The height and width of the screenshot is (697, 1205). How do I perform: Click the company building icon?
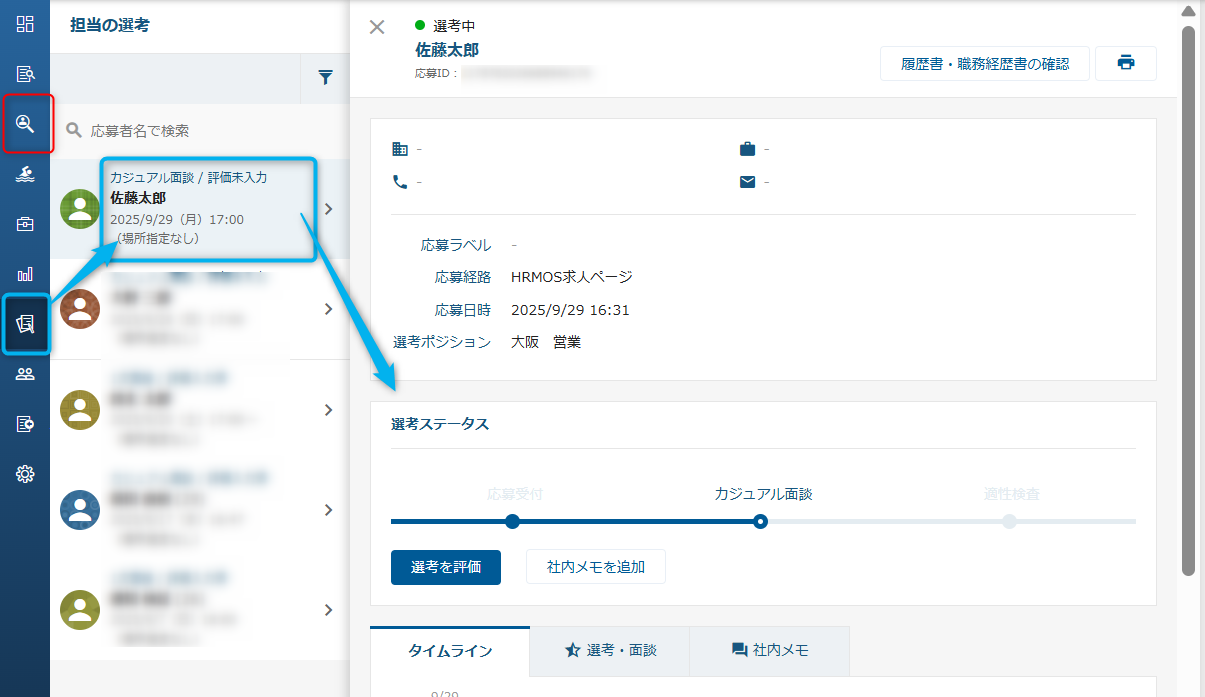400,149
